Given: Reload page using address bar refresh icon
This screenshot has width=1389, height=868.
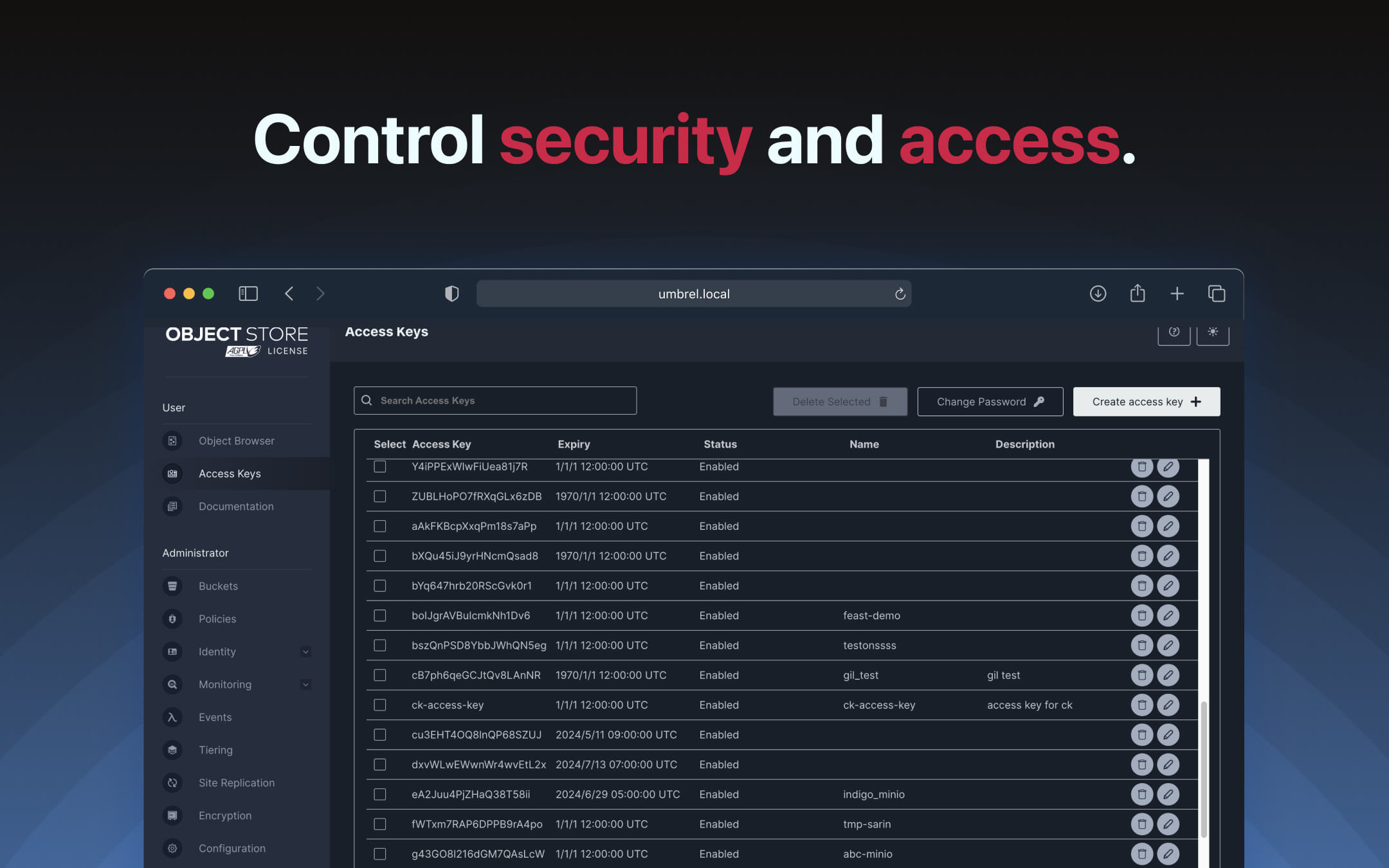Looking at the screenshot, I should point(900,294).
